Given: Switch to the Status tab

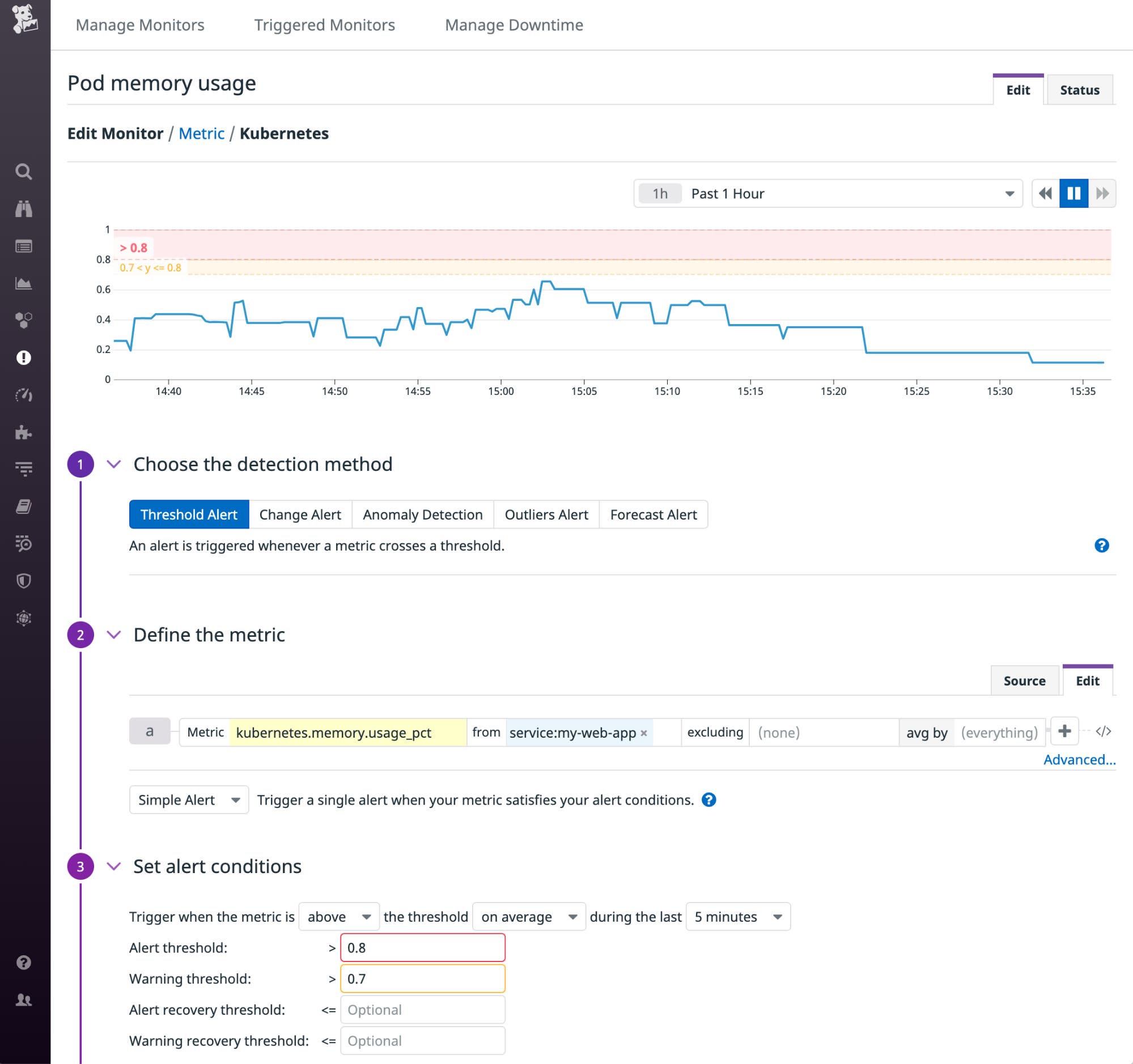Looking at the screenshot, I should click(1079, 90).
